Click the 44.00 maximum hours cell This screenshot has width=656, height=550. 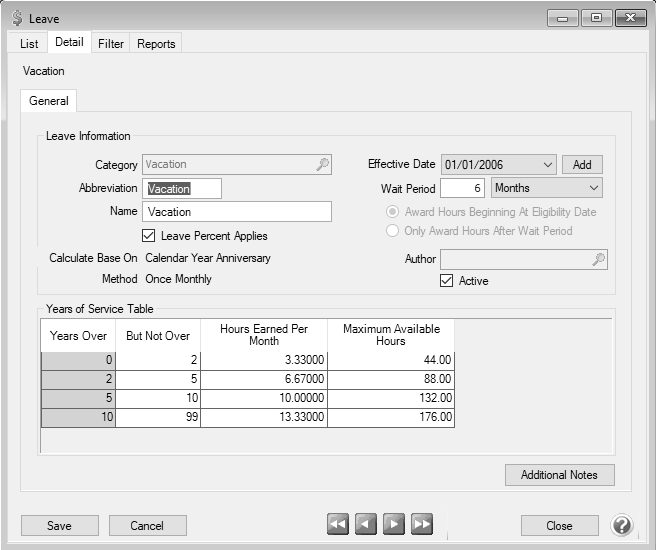click(x=391, y=360)
